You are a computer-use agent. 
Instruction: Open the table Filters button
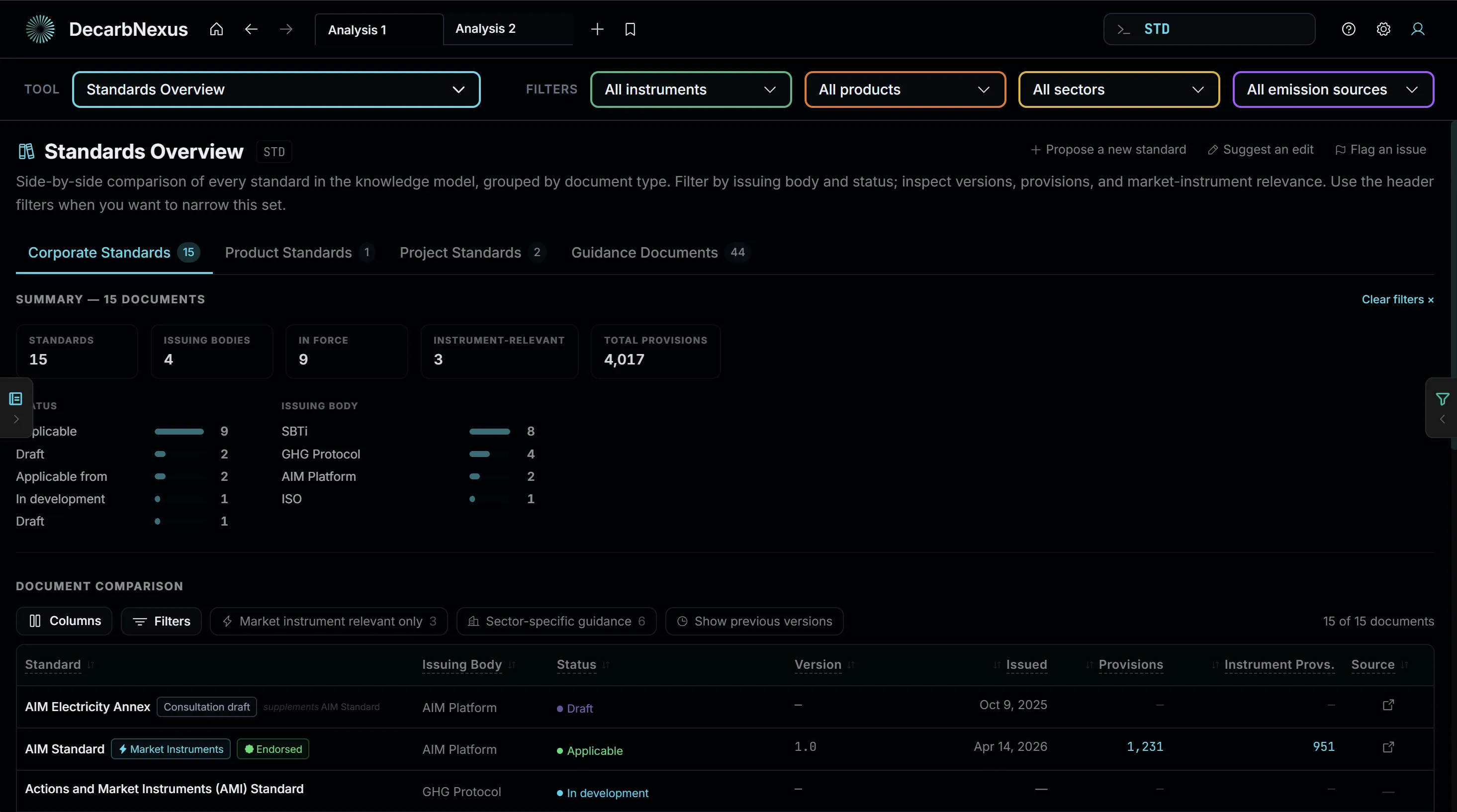tap(161, 622)
